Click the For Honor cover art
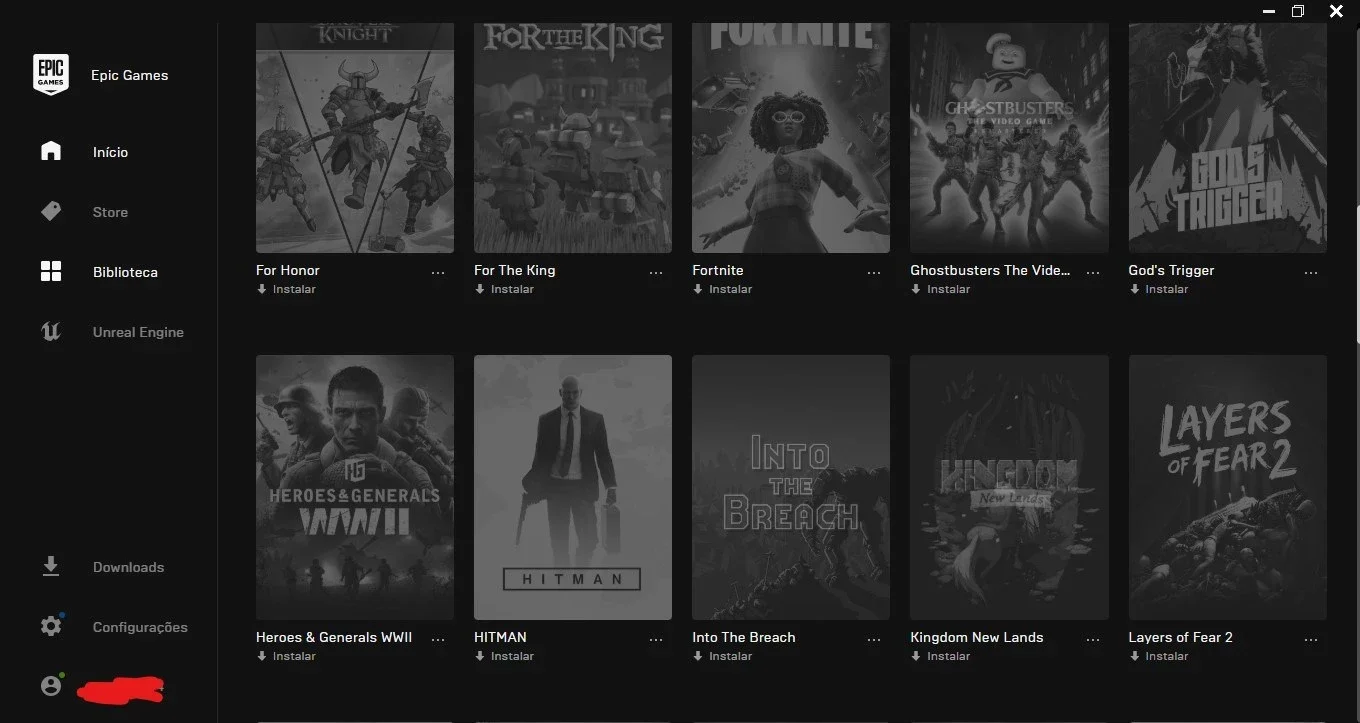Image resolution: width=1360 pixels, height=723 pixels. (355, 138)
